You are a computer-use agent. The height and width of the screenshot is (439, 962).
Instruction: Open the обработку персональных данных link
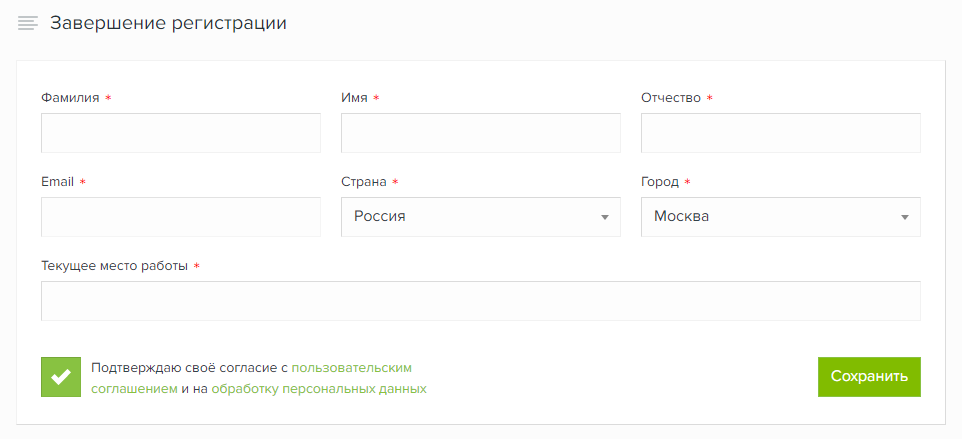(x=319, y=388)
